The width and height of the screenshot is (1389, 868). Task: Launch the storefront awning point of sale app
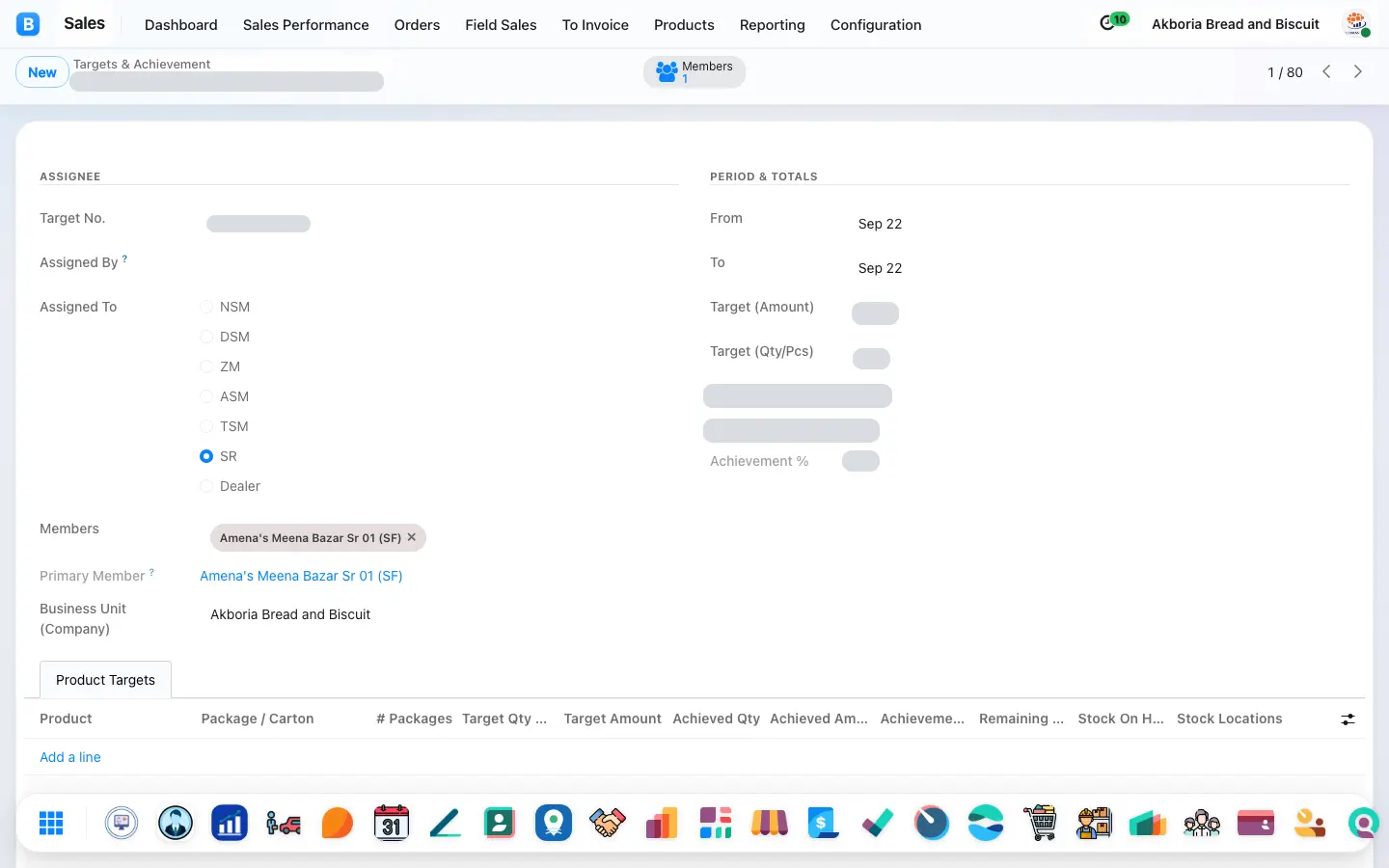coord(770,823)
